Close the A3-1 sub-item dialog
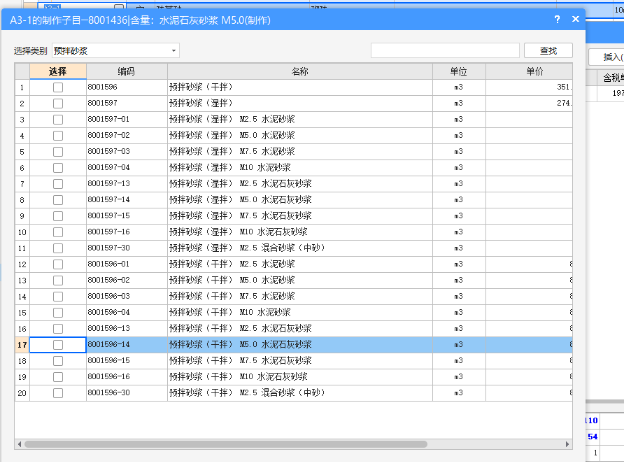The width and height of the screenshot is (624, 462). [x=575, y=19]
